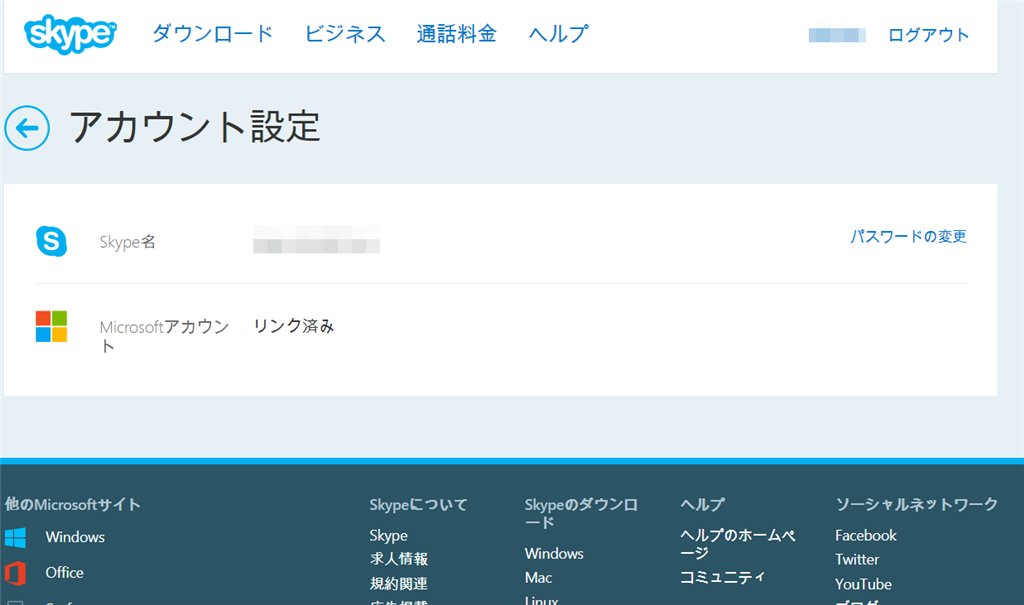Image resolution: width=1024 pixels, height=605 pixels.
Task: Open ヘルプのホームページ link
Action: (x=738, y=544)
